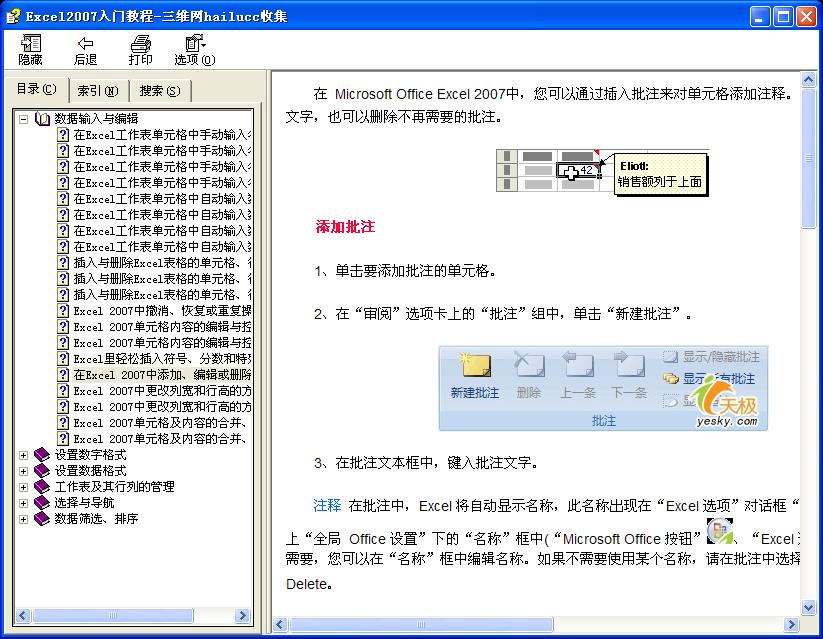Select the 选择与导航 book label
823x639 pixels.
coord(85,502)
